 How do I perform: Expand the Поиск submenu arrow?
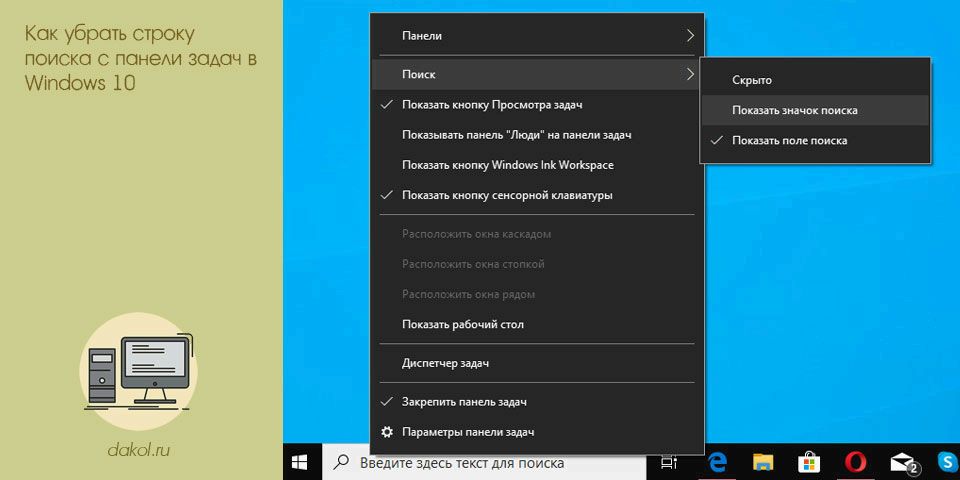click(691, 74)
